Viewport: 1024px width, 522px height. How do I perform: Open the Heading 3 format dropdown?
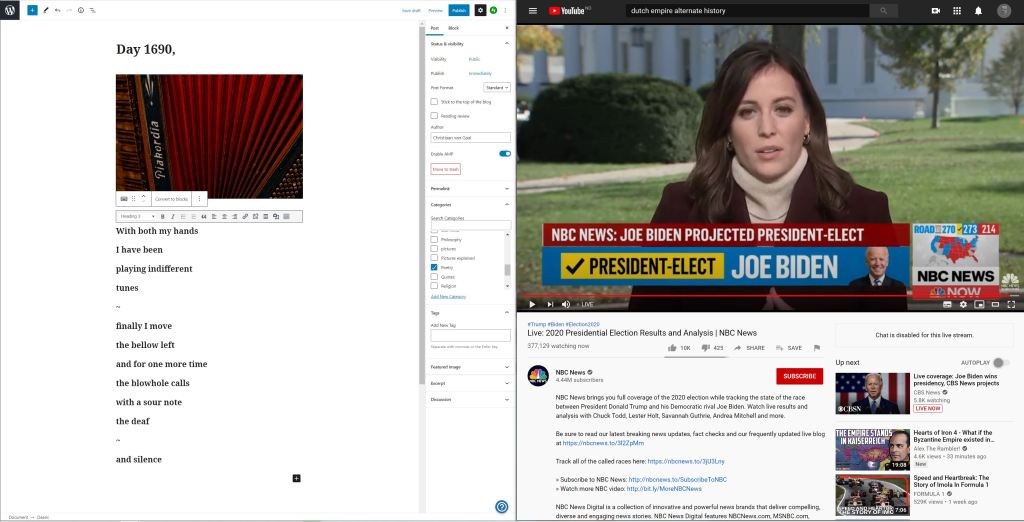(137, 216)
